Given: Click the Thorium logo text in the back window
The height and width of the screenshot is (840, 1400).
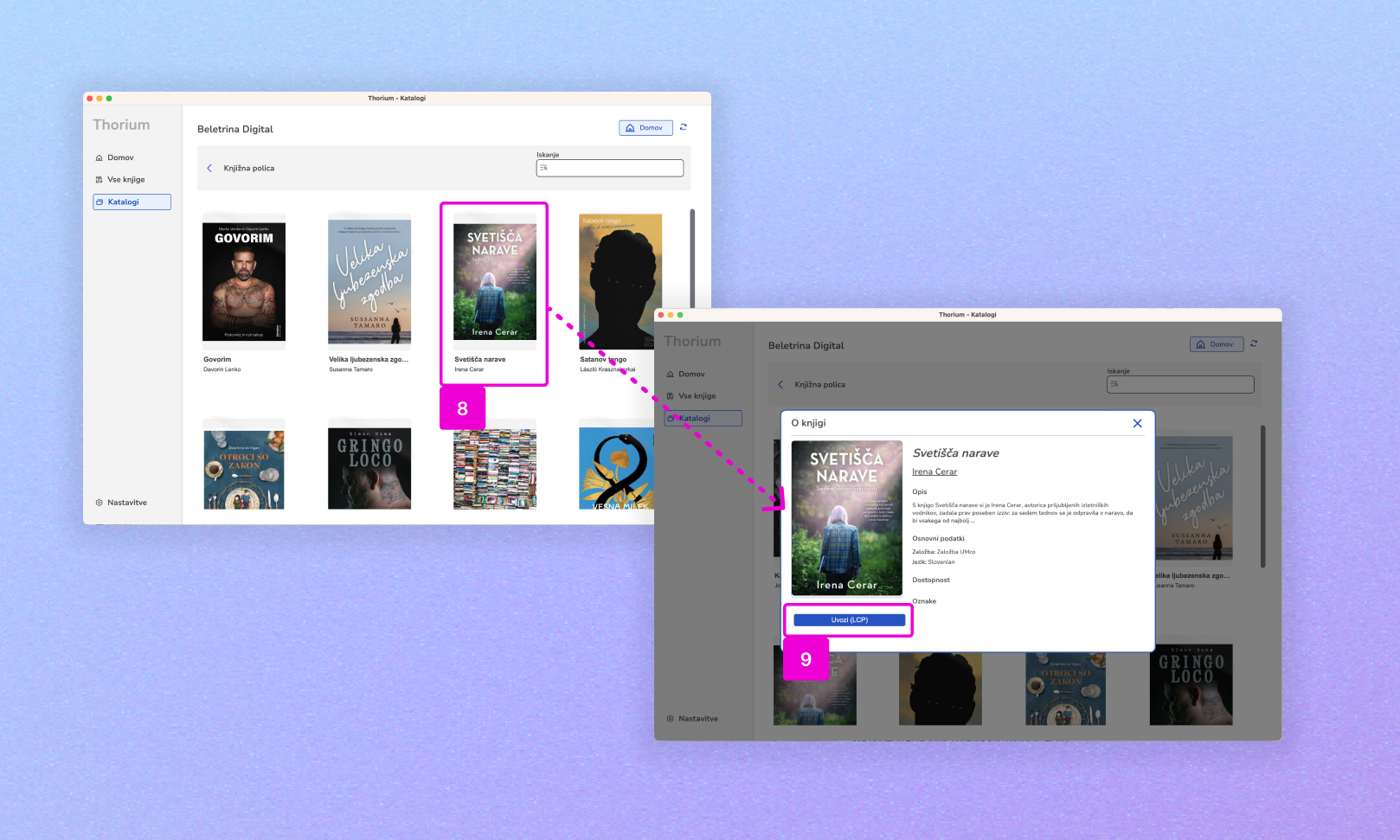Looking at the screenshot, I should 121,125.
